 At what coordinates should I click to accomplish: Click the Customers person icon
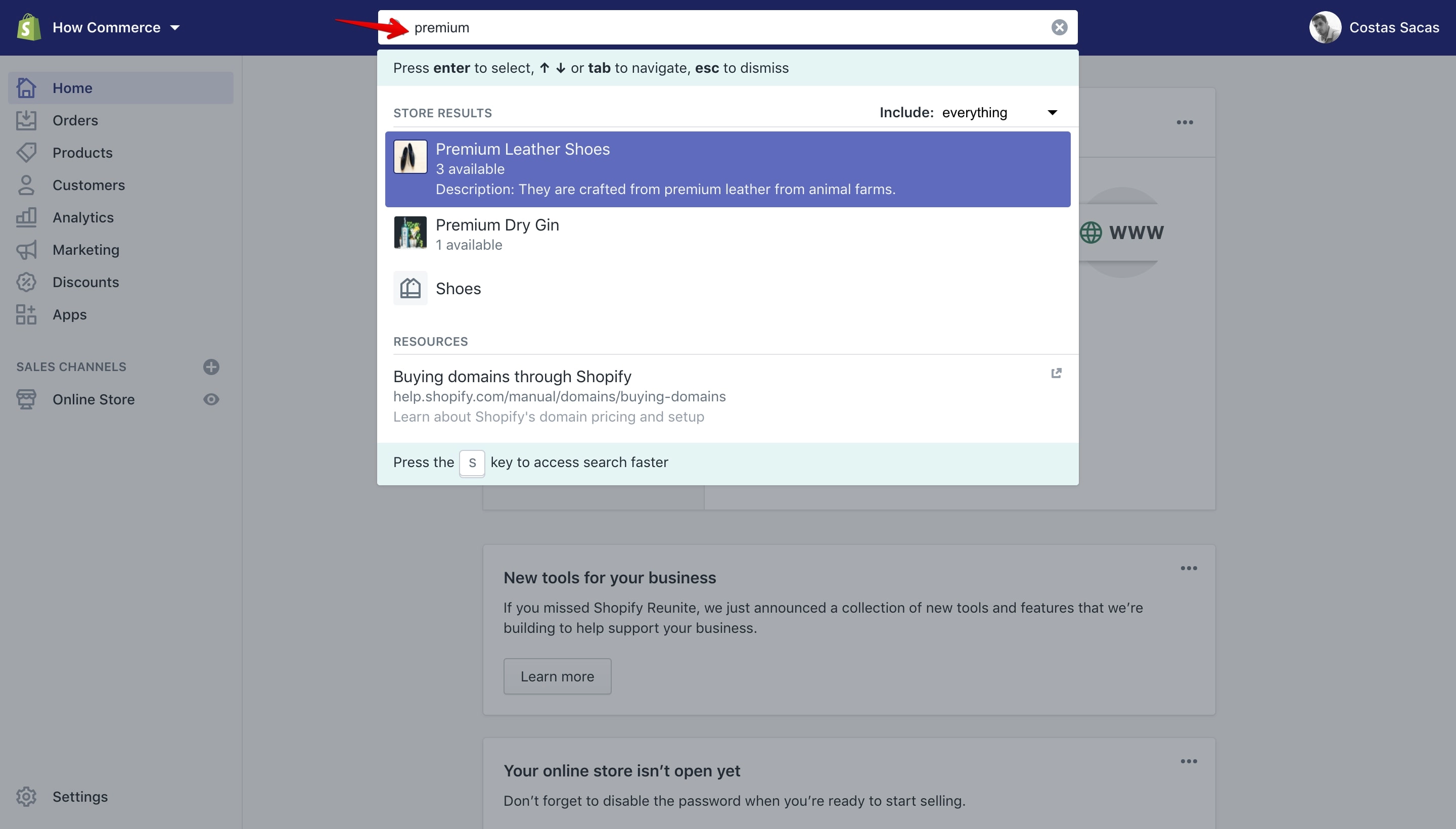pos(26,185)
